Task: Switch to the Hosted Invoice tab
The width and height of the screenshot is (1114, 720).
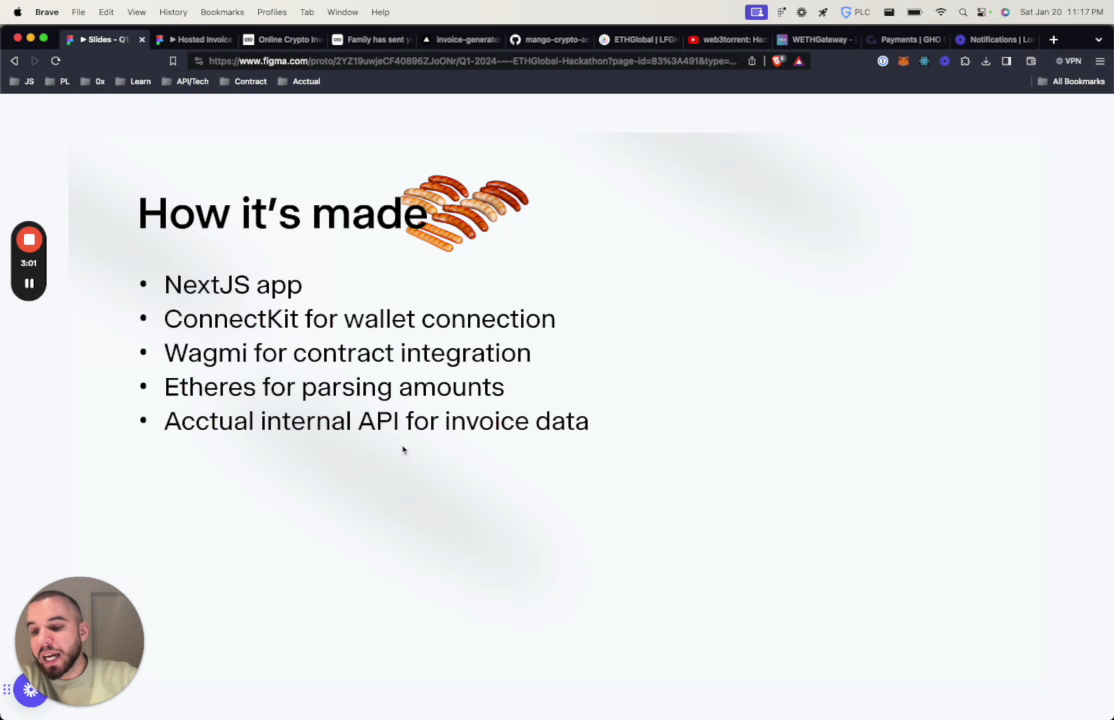Action: 194,40
